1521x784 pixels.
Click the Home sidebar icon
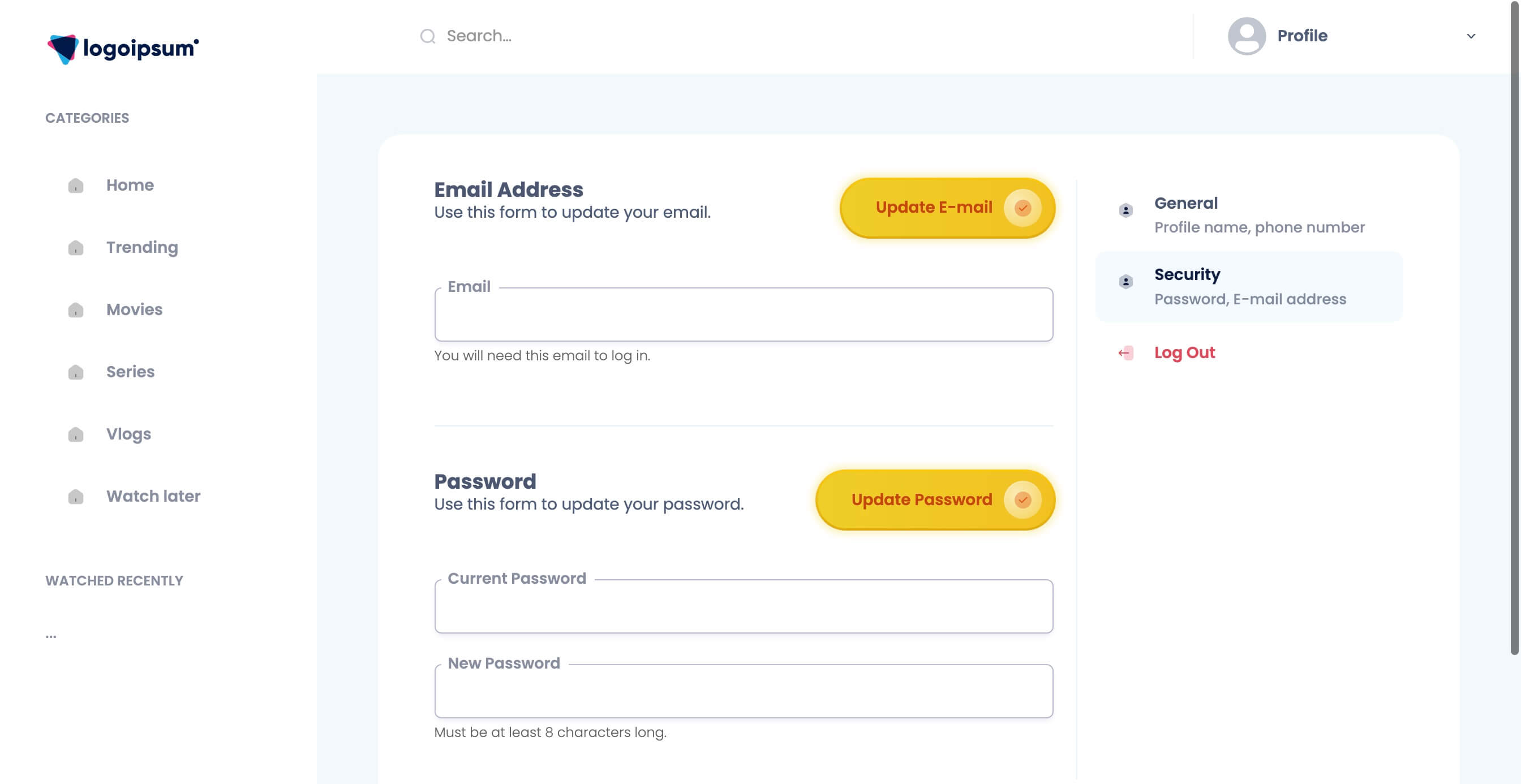(x=76, y=186)
